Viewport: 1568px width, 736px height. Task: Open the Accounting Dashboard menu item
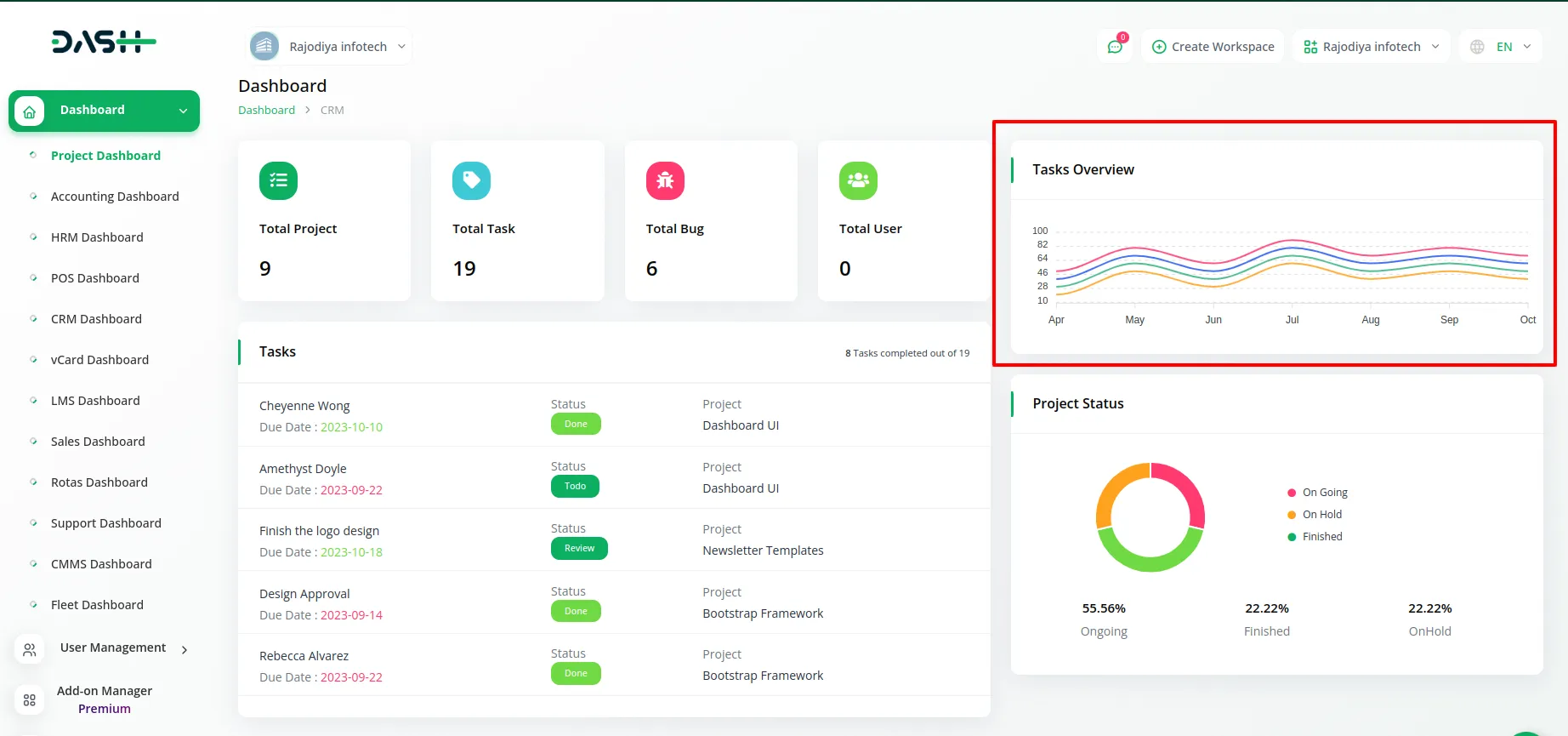click(115, 197)
